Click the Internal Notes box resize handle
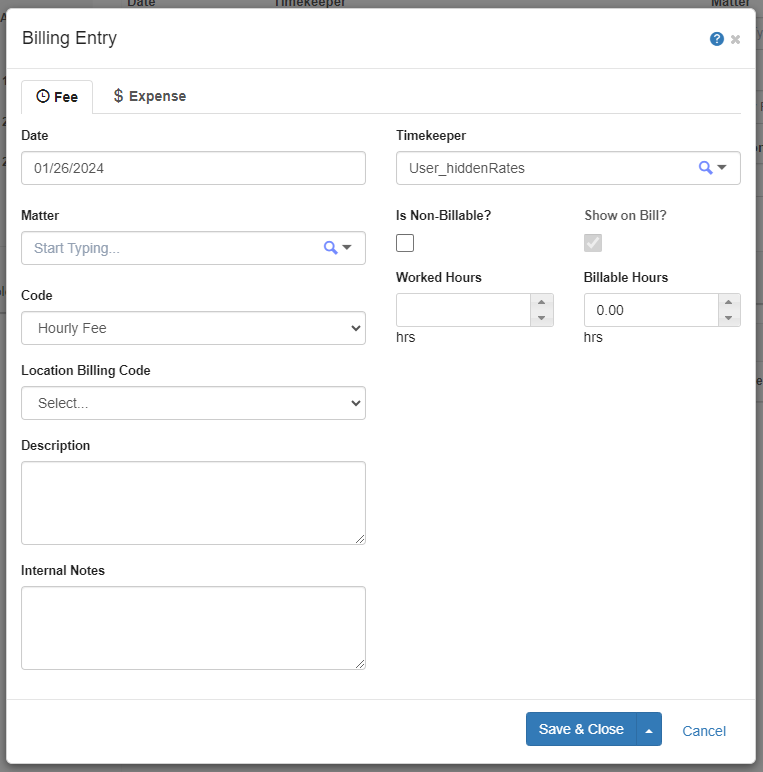The image size is (763, 772). pos(360,664)
